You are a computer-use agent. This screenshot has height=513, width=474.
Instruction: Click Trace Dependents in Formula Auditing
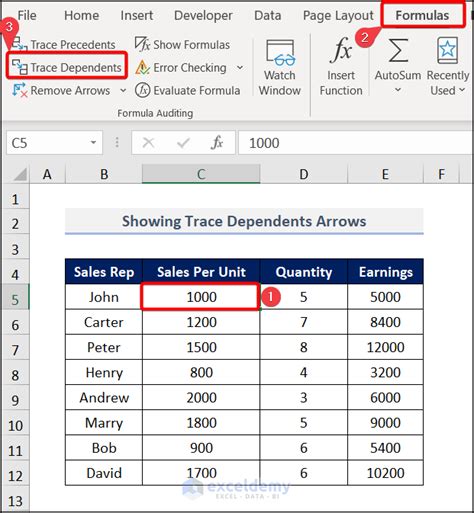(x=67, y=68)
